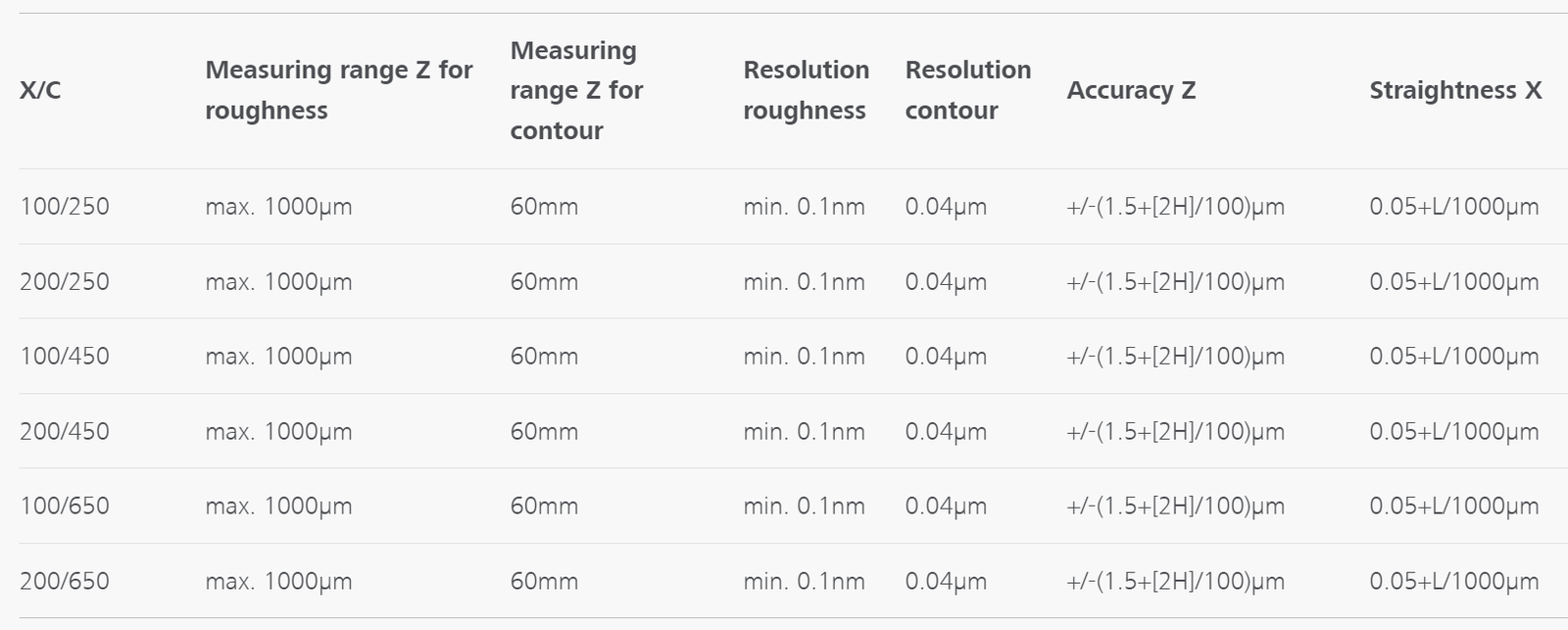Click the Measuring range Z for contour header
Image resolution: width=1568 pixels, height=630 pixels.
click(576, 90)
